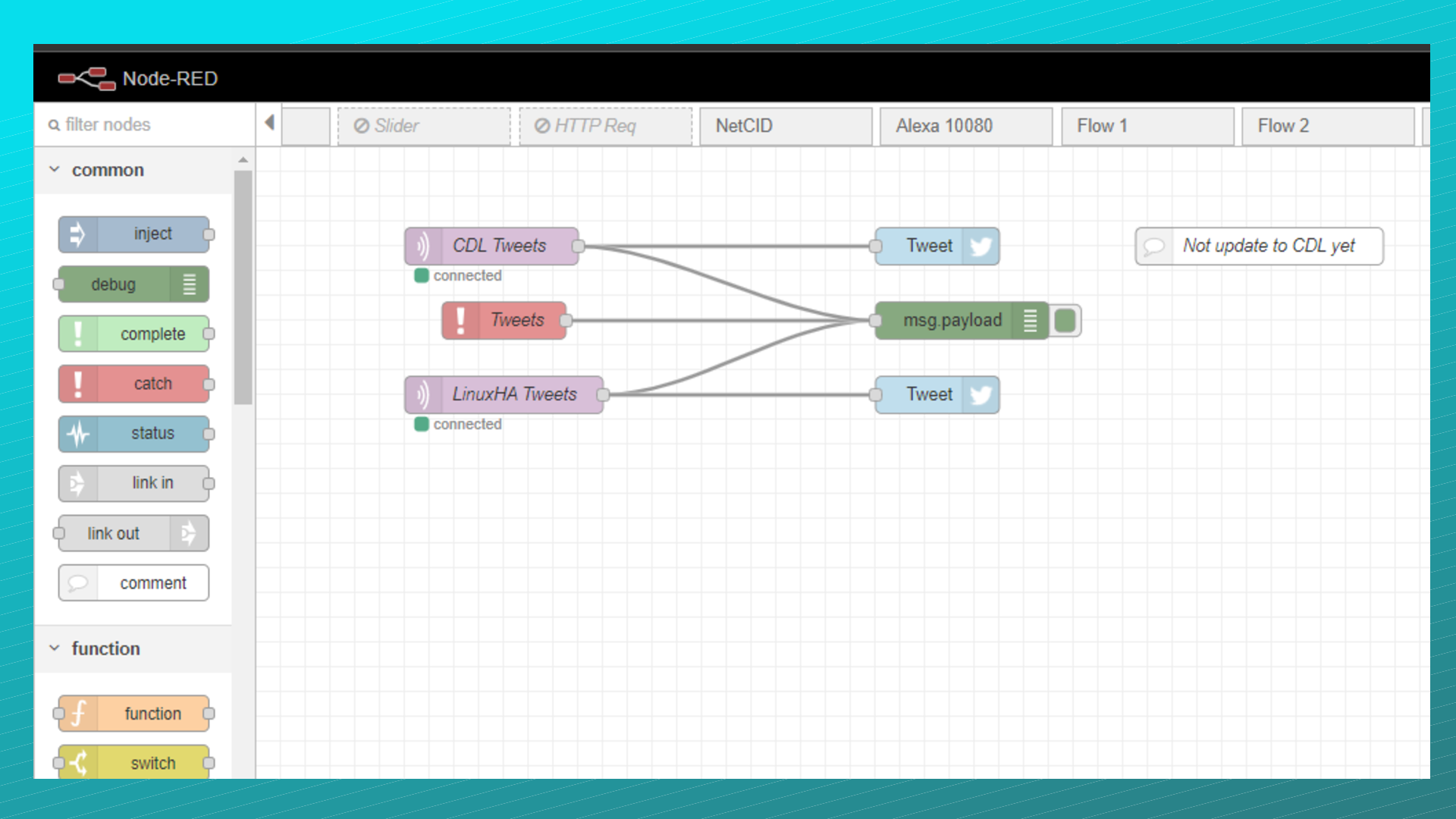Screen dimensions: 1456x819
Task: Toggle the msg.payload debug output button
Action: [x=1065, y=320]
